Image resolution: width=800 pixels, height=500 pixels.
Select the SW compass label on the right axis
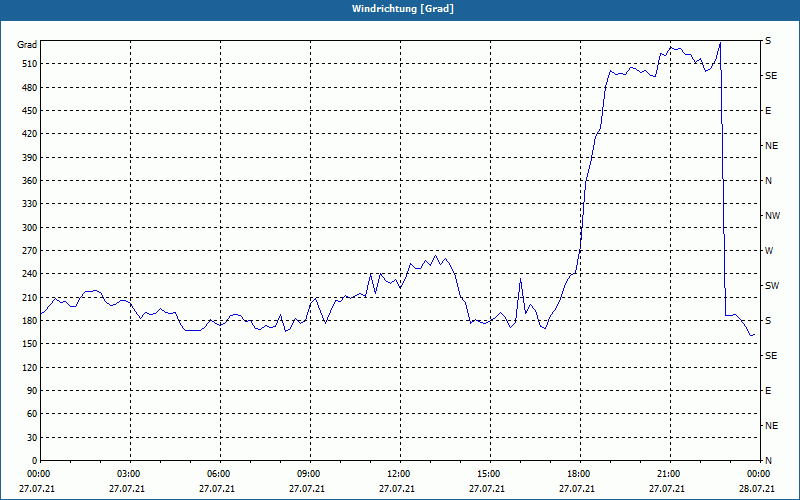pyautogui.click(x=772, y=286)
